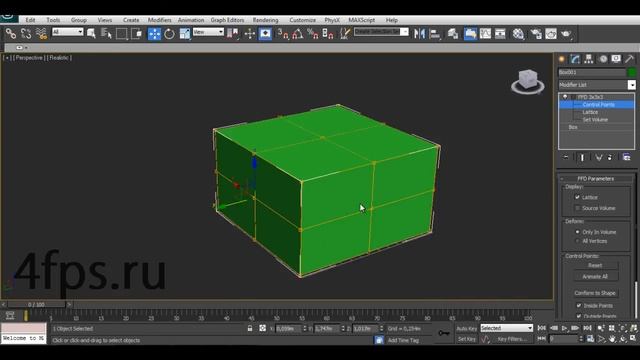This screenshot has height=360, width=640.
Task: Click the Select Object tool
Action: (x=91, y=33)
